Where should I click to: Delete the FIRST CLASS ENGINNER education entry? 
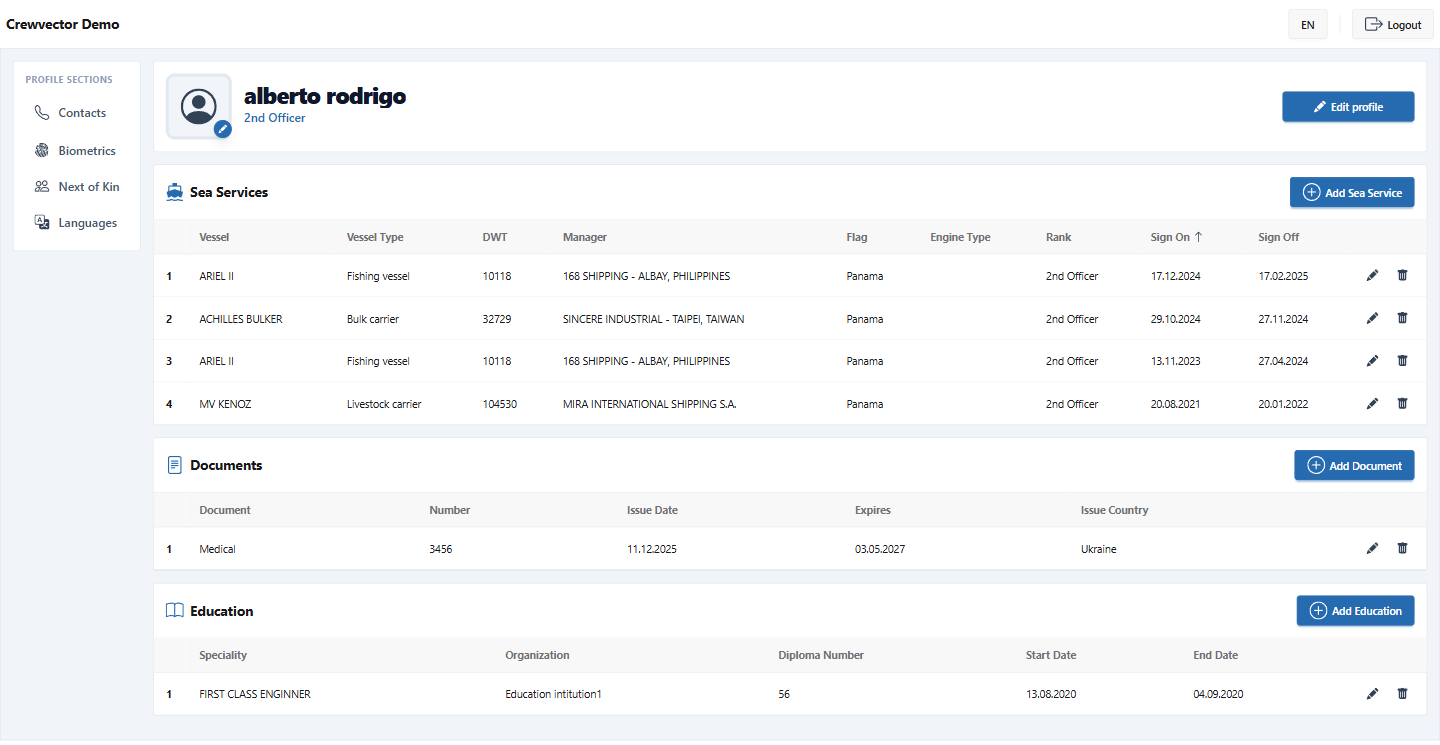point(1402,693)
